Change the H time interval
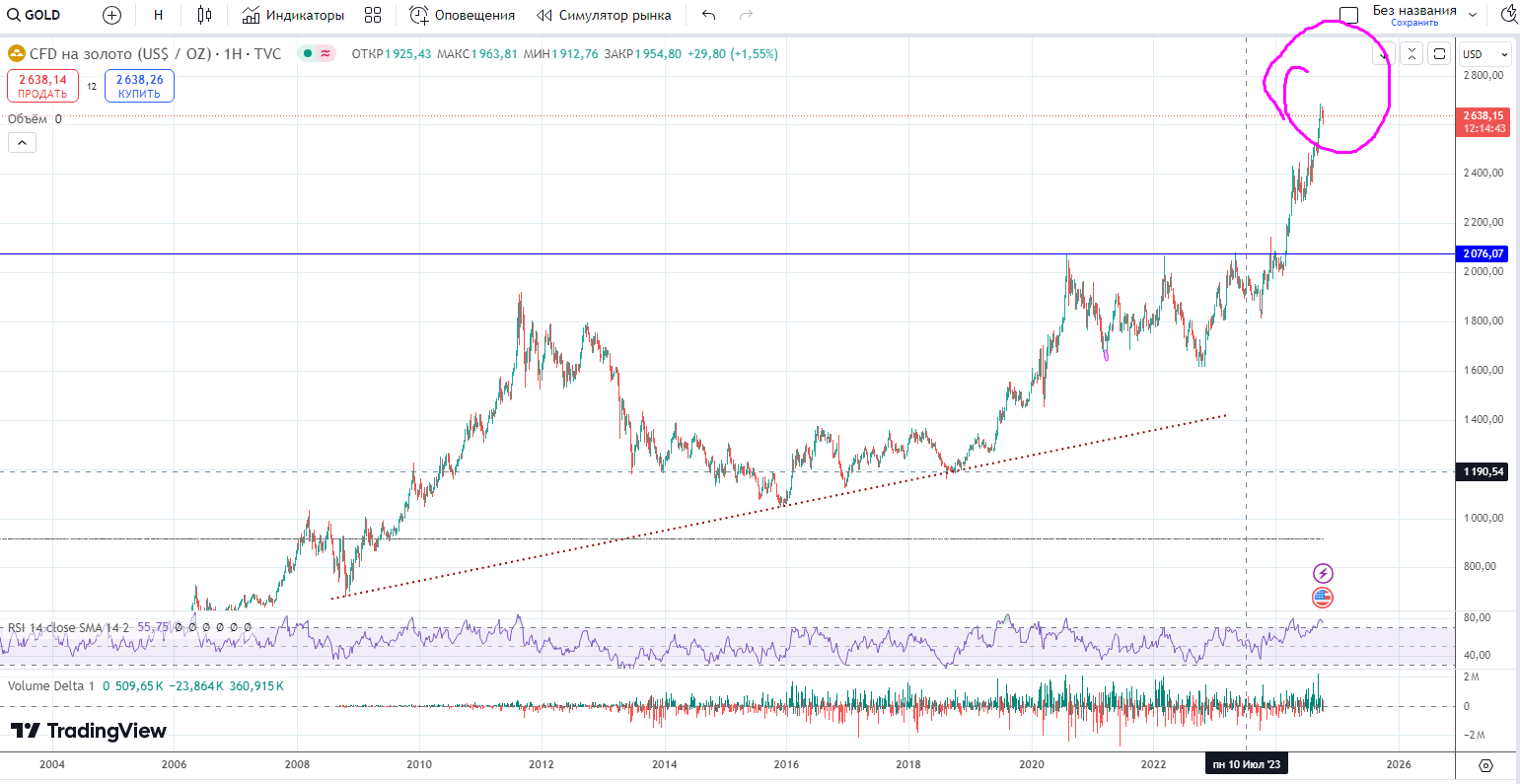The image size is (1520, 784). [x=159, y=15]
